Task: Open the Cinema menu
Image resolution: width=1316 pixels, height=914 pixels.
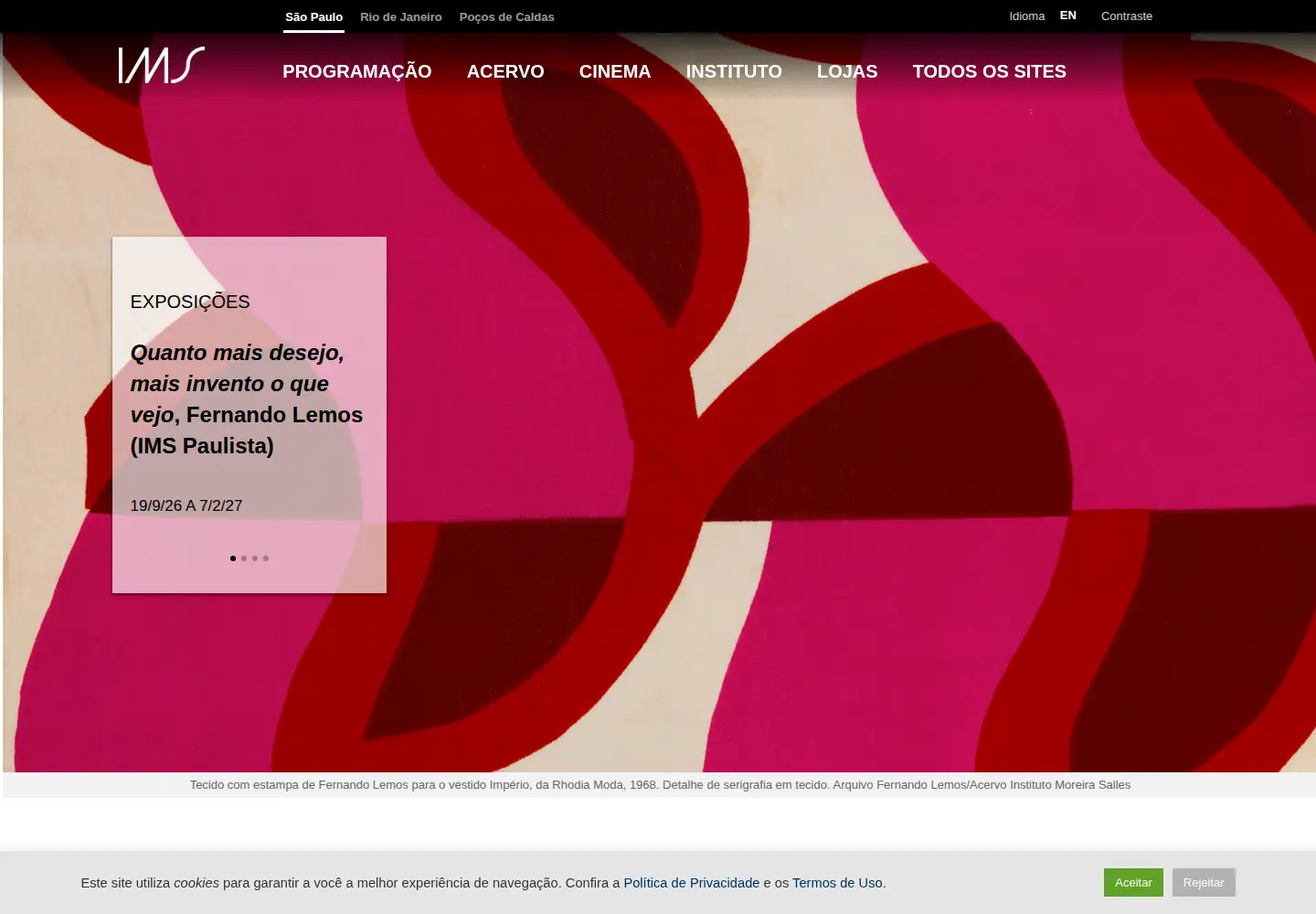Action: (x=615, y=71)
